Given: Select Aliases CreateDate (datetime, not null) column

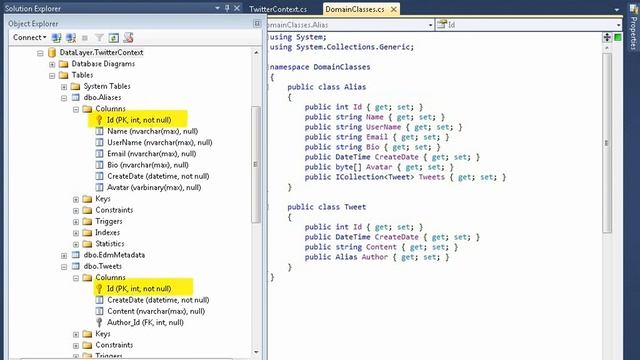Looking at the screenshot, I should pyautogui.click(x=158, y=176).
